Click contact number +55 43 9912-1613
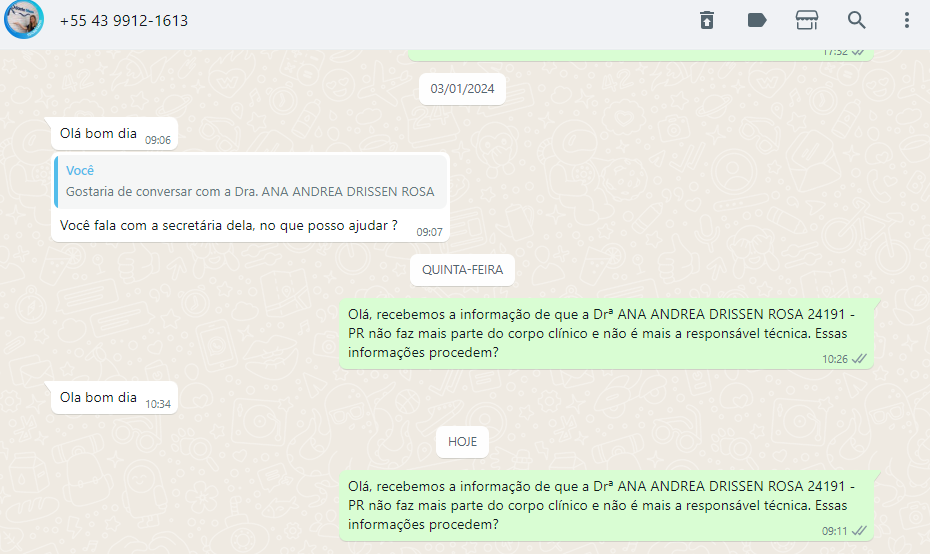The image size is (930, 554). pyautogui.click(x=124, y=21)
